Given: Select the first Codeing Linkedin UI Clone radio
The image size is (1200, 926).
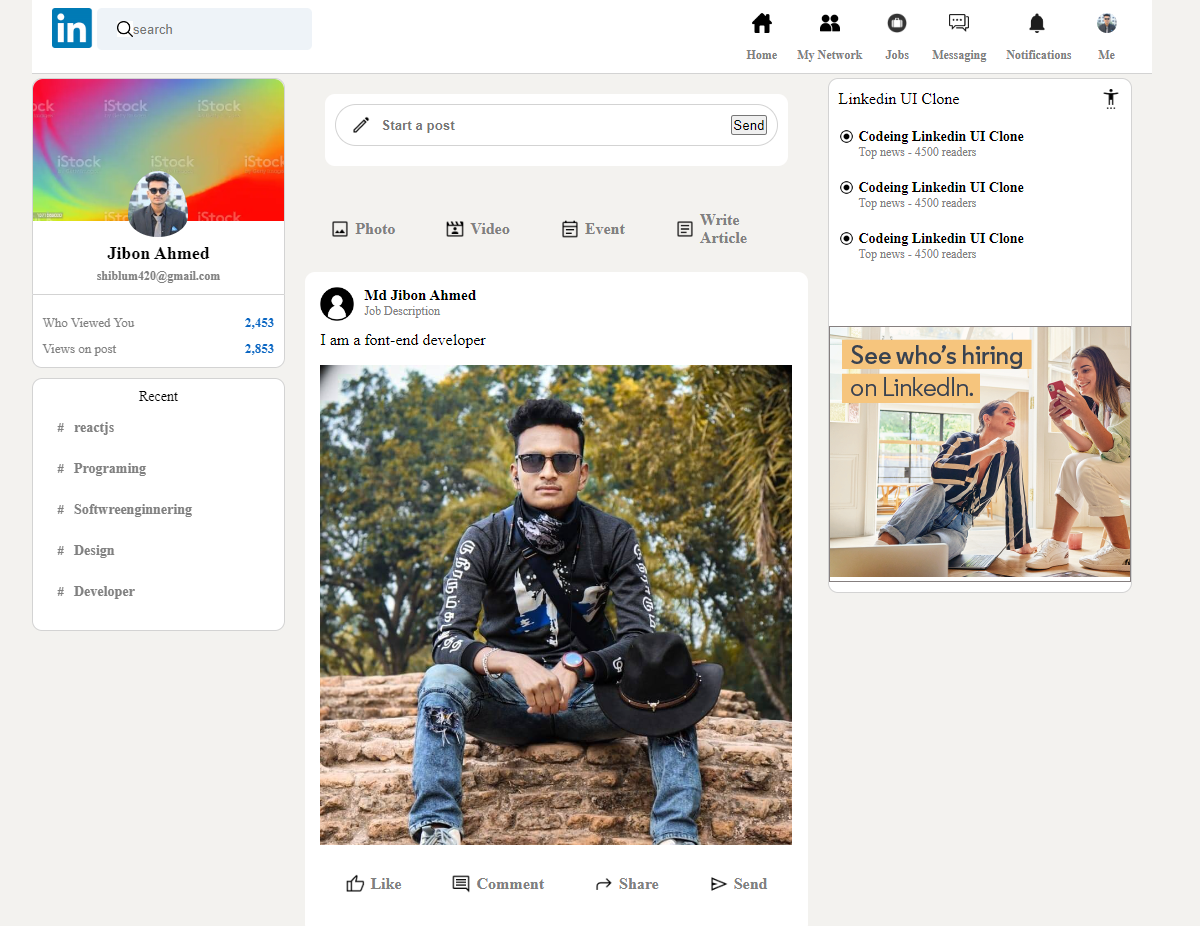Looking at the screenshot, I should pyautogui.click(x=846, y=136).
